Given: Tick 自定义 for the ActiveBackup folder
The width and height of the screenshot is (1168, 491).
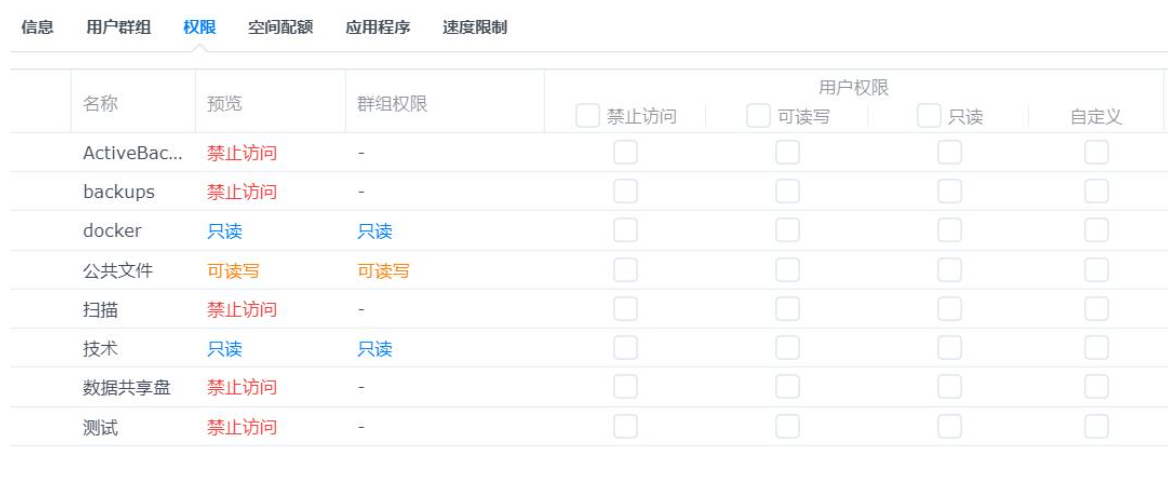Looking at the screenshot, I should pyautogui.click(x=1096, y=153).
